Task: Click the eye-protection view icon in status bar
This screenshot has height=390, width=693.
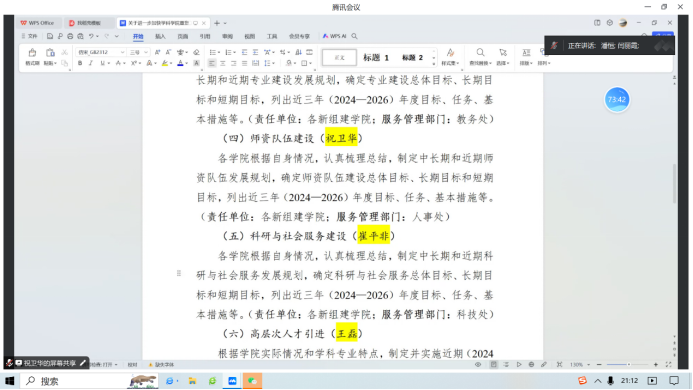Action: pyautogui.click(x=478, y=365)
